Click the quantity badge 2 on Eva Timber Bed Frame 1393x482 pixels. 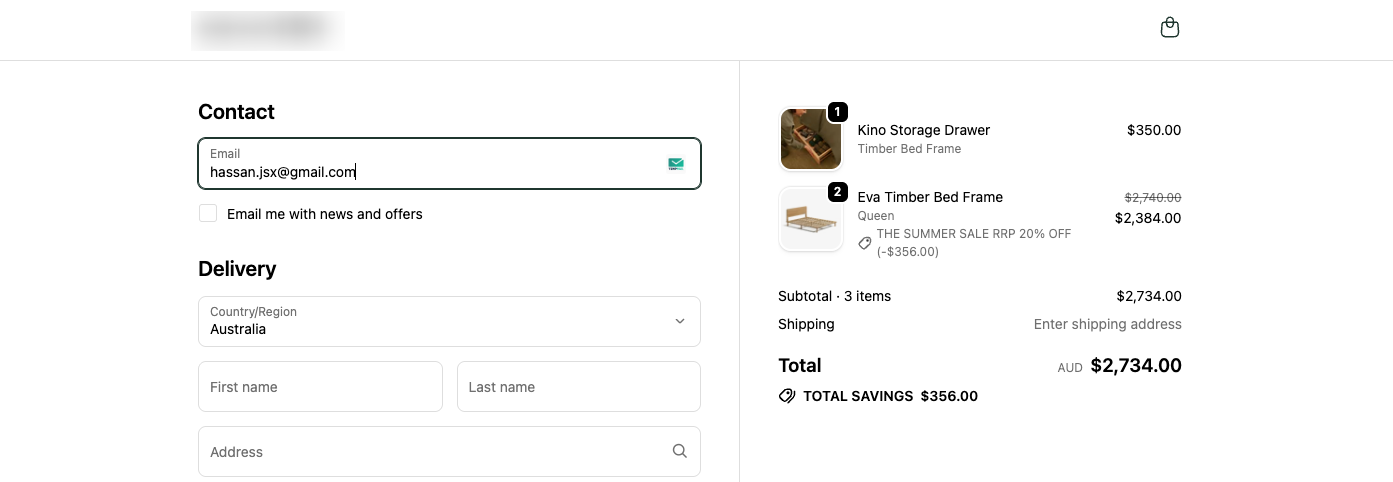click(x=838, y=192)
